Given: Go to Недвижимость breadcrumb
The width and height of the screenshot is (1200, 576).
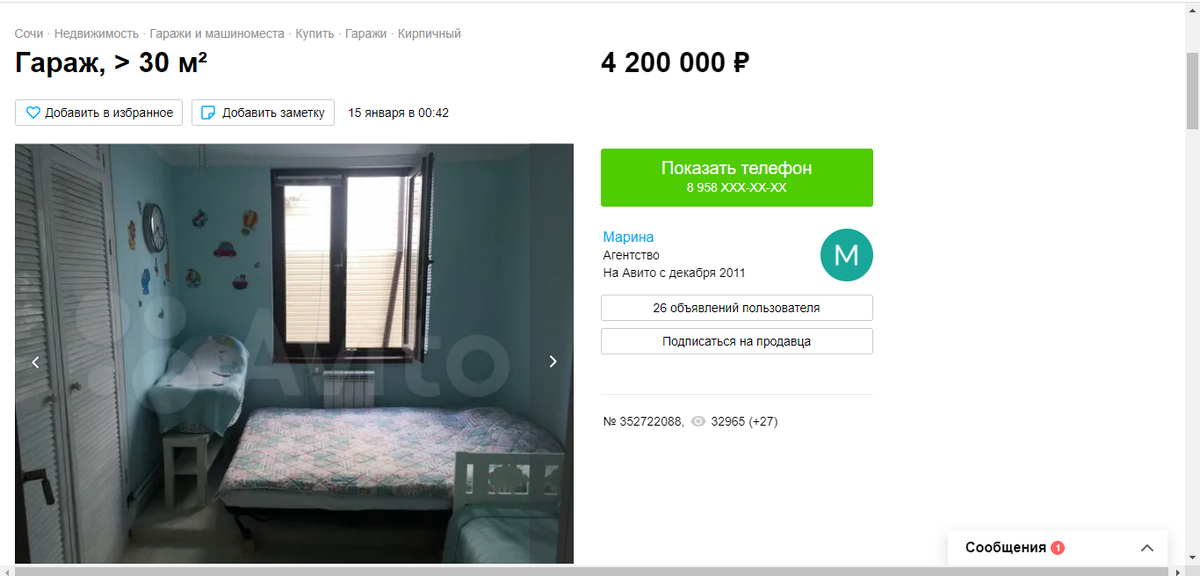Looking at the screenshot, I should [96, 34].
